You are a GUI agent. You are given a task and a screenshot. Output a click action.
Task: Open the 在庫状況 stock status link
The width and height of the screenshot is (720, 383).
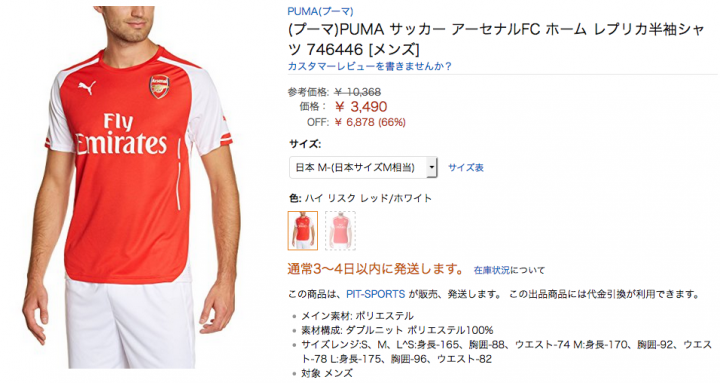pos(492,270)
